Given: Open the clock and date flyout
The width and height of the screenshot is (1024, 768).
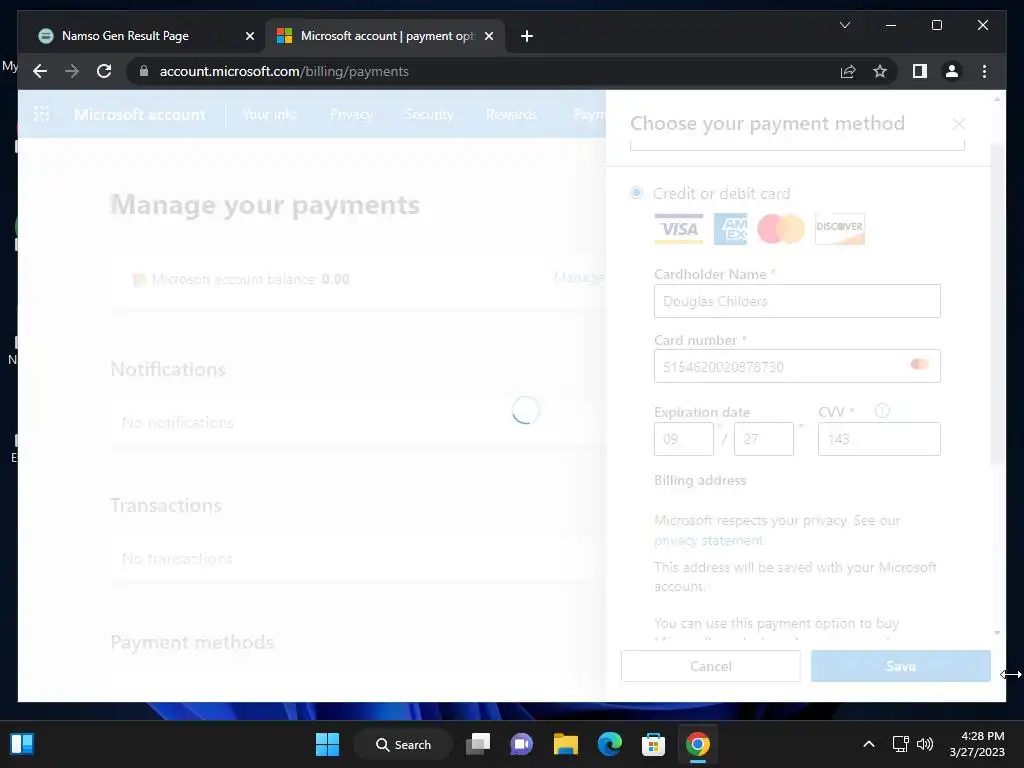Looking at the screenshot, I should click(977, 744).
